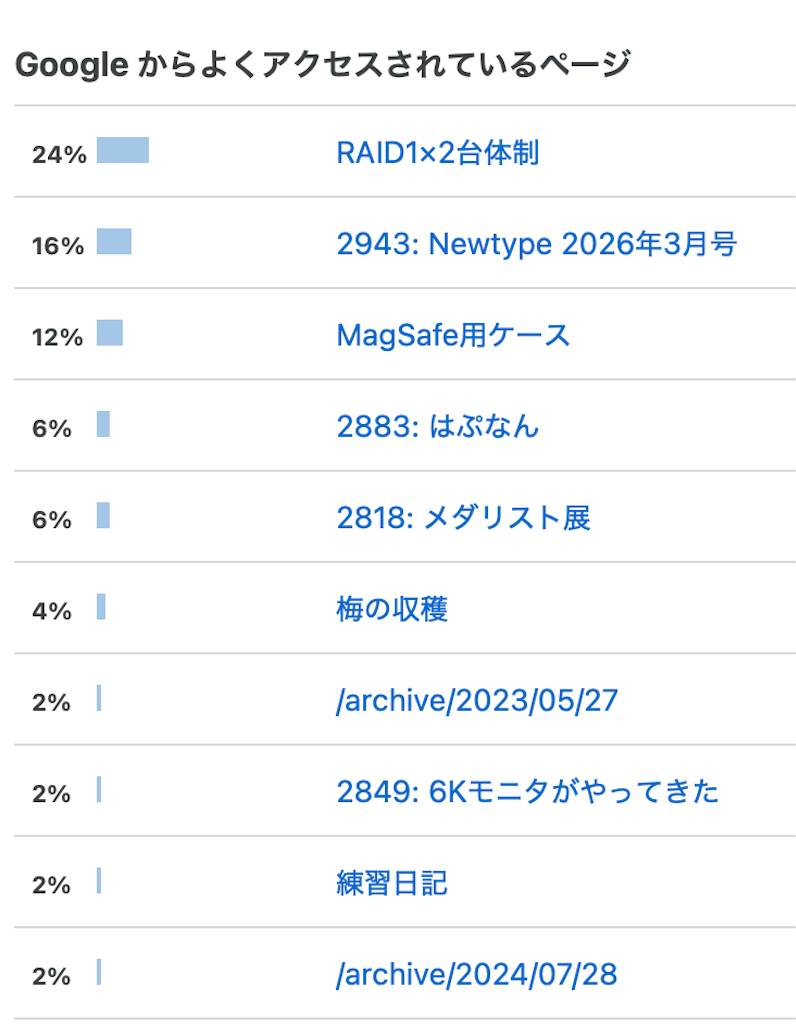The height and width of the screenshot is (1024, 796).
Task: Open 2849: 6Kモニタがやってきた link
Action: tap(528, 792)
